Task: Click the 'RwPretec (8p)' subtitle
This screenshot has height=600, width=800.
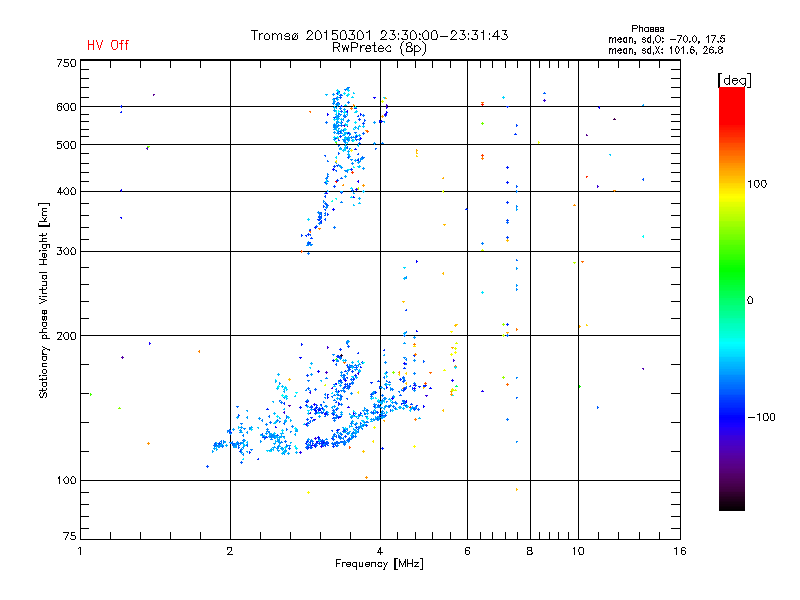Action: point(379,48)
